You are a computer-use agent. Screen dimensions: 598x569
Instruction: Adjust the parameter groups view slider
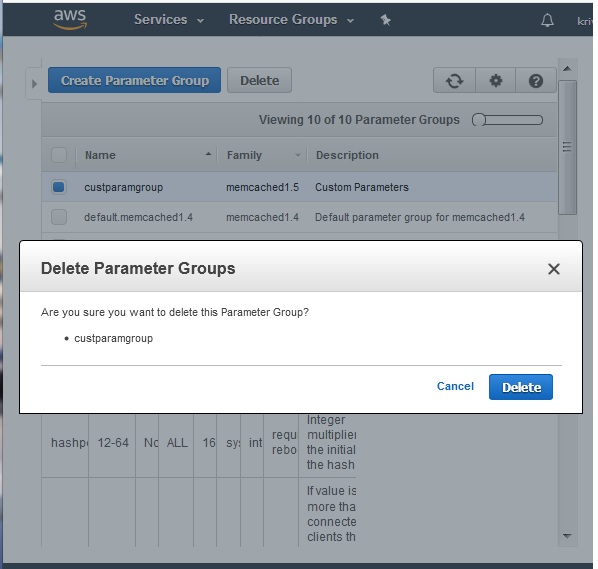tap(507, 120)
